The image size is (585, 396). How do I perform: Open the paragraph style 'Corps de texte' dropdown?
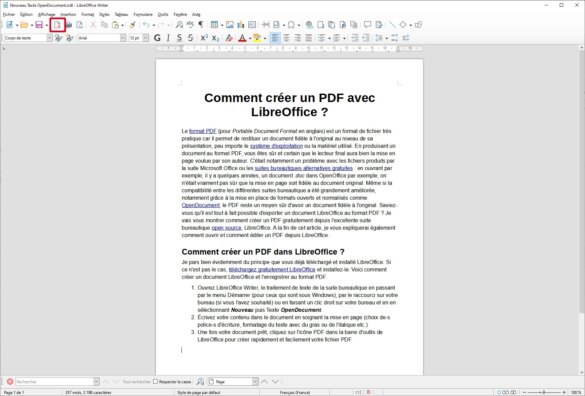(x=49, y=38)
